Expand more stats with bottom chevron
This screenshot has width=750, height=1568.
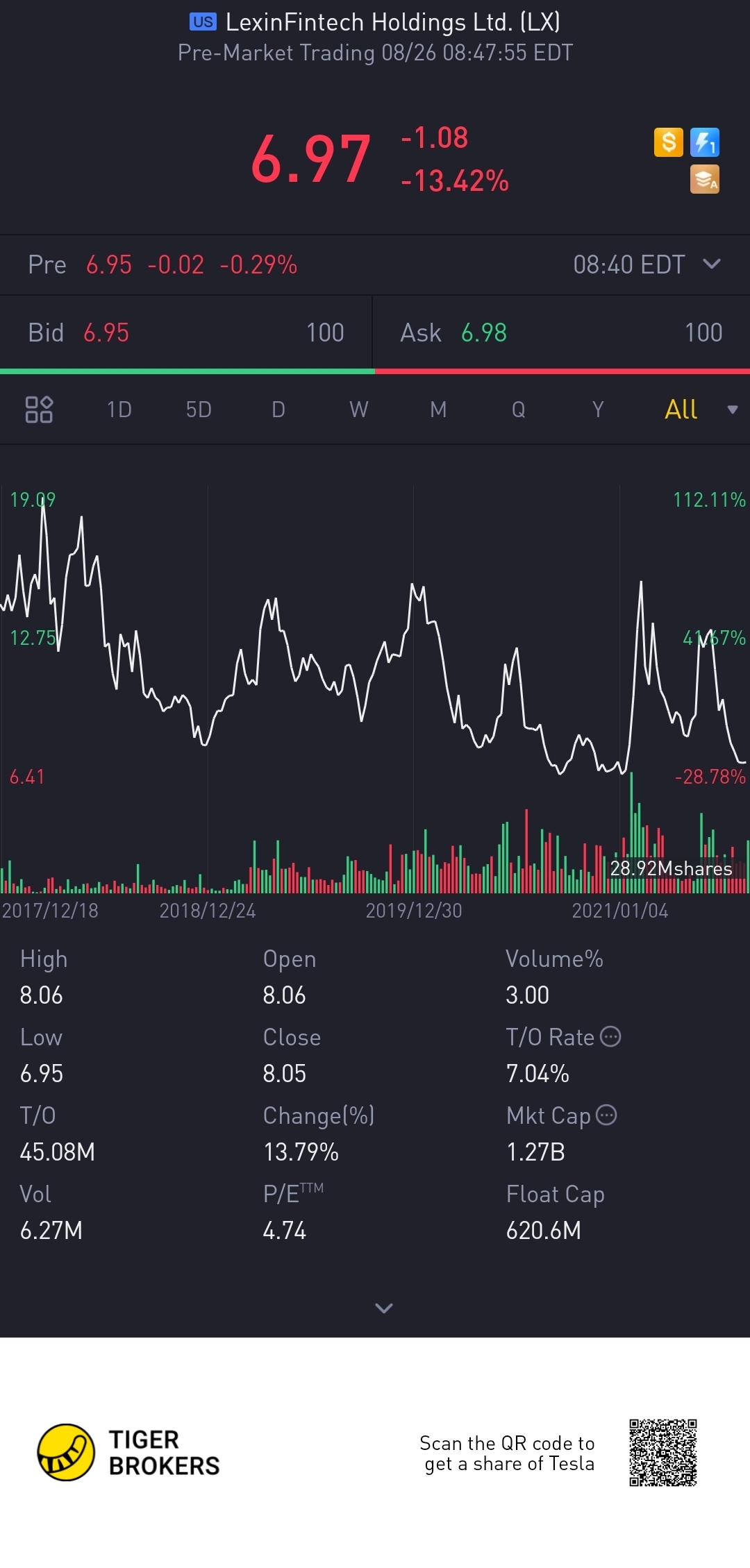[384, 1308]
